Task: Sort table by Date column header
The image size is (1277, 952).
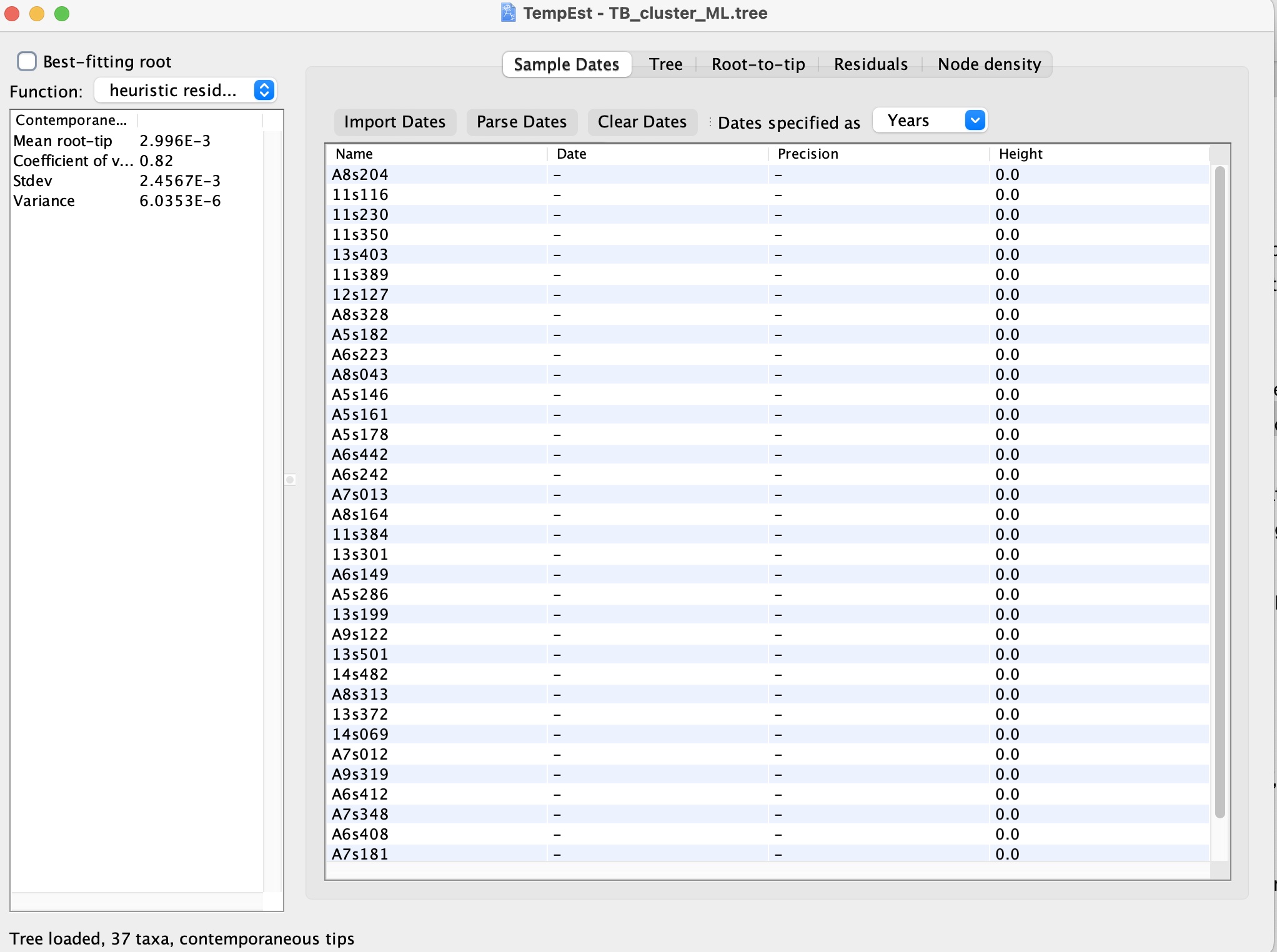Action: point(658,154)
